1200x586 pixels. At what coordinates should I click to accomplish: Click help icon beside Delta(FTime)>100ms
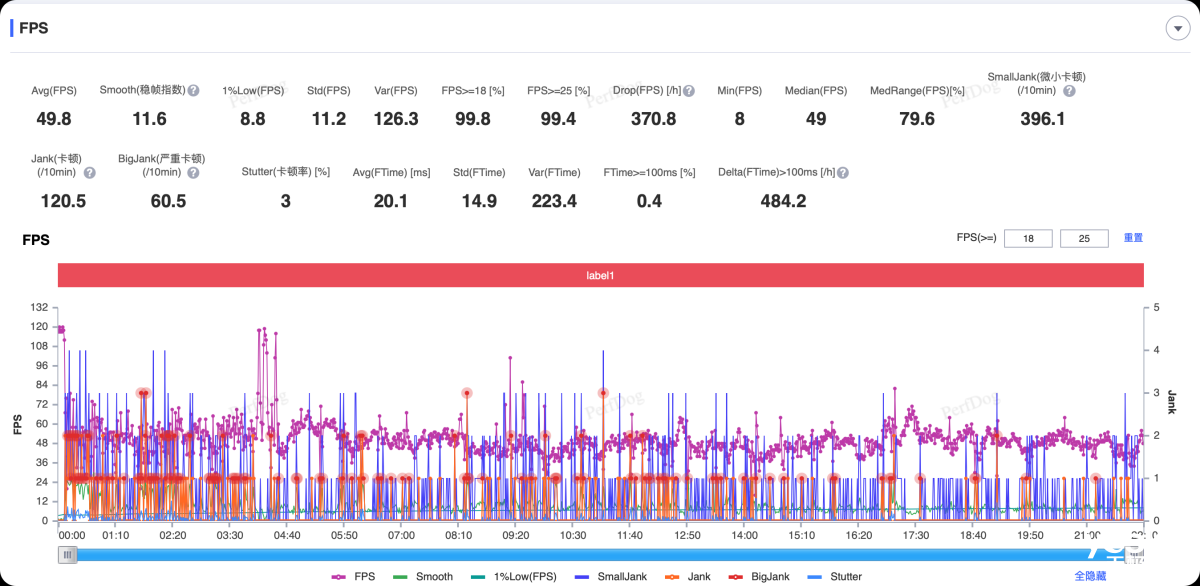pos(843,173)
